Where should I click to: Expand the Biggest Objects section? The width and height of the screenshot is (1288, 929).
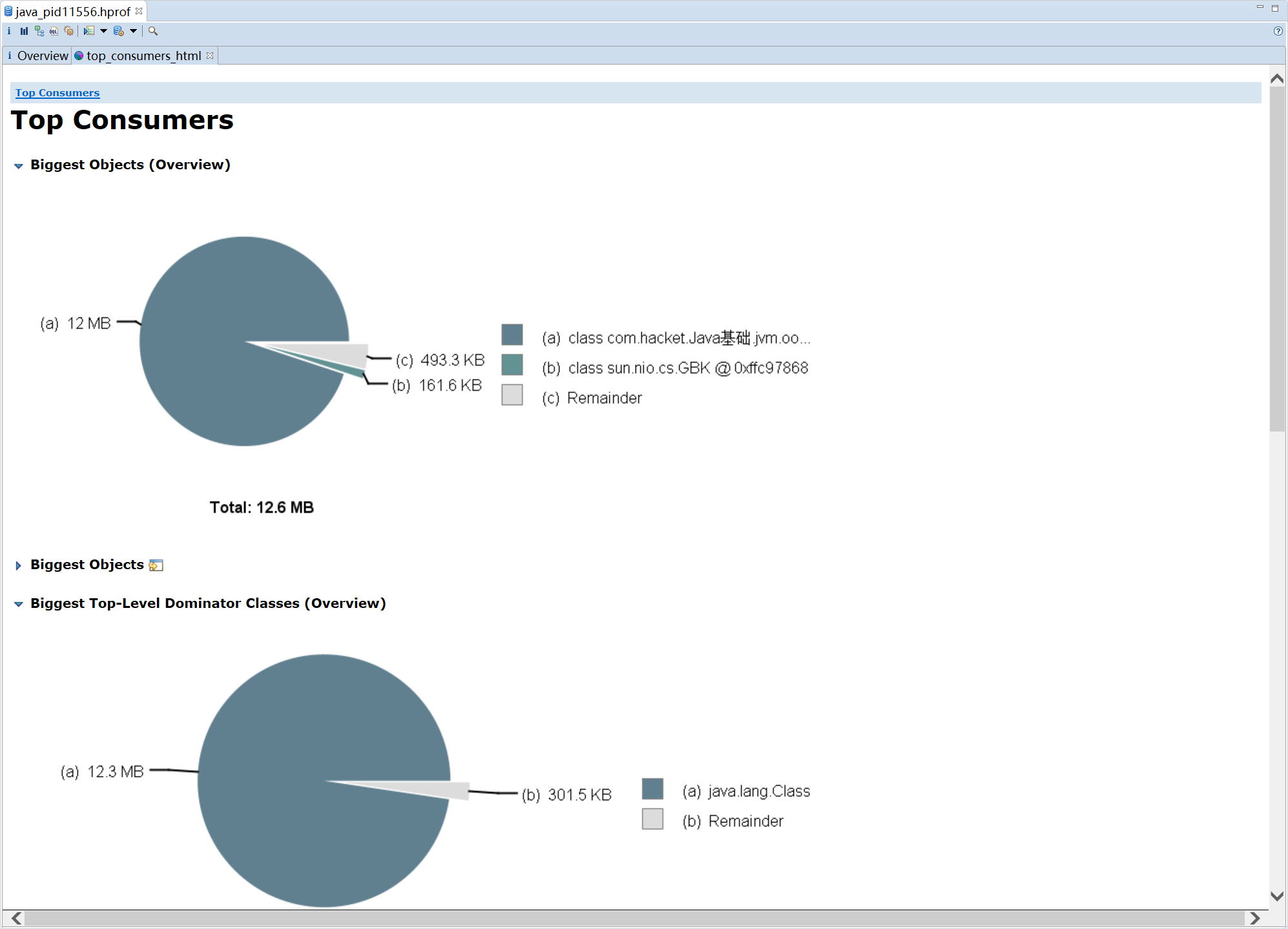click(x=18, y=565)
